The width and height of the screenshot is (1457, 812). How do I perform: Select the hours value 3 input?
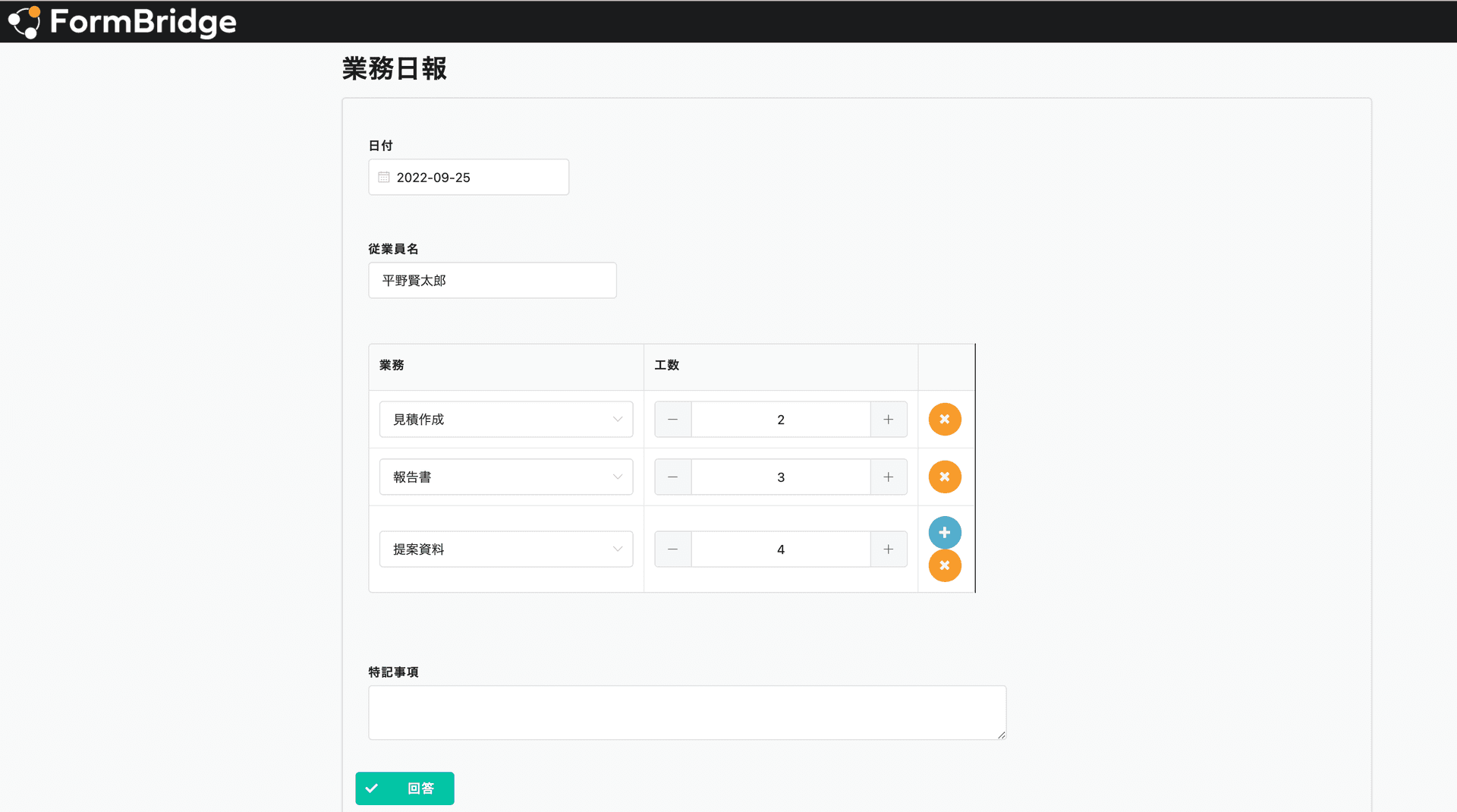(781, 477)
